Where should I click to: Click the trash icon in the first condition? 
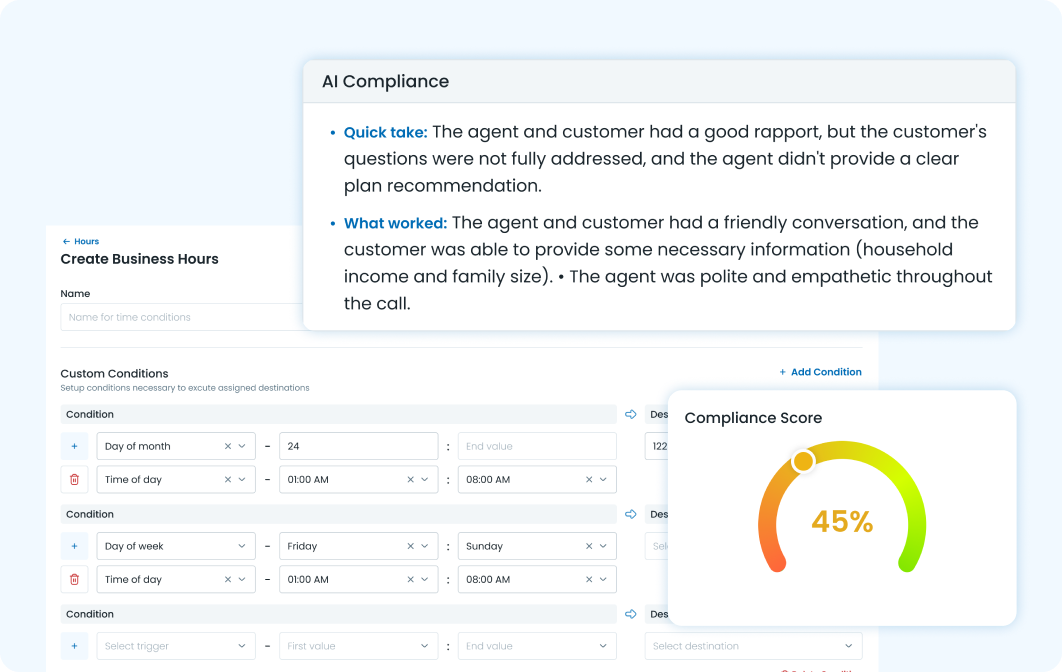click(x=74, y=480)
